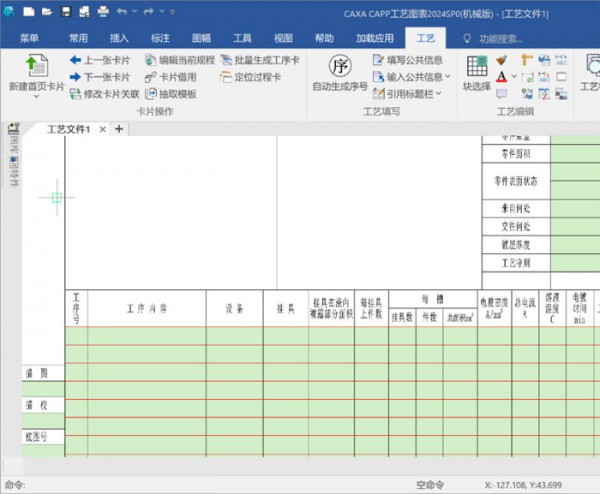Expand the 新建首页卡片 dropdown arrow

[36, 96]
